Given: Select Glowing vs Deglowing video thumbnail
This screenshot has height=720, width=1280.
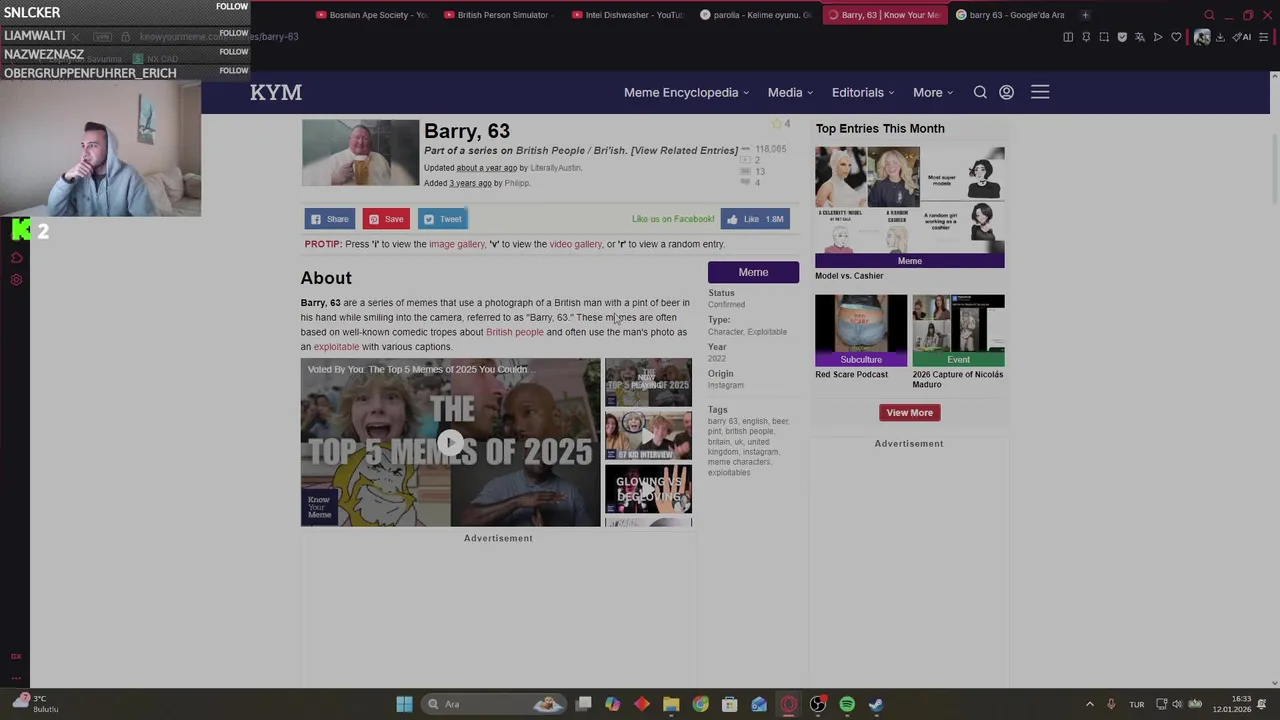Looking at the screenshot, I should click(648, 490).
